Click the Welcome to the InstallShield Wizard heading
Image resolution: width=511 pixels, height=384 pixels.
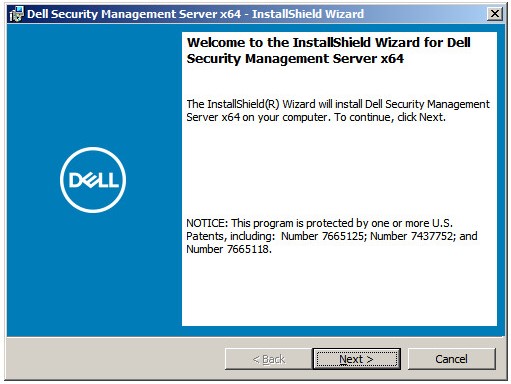[328, 43]
